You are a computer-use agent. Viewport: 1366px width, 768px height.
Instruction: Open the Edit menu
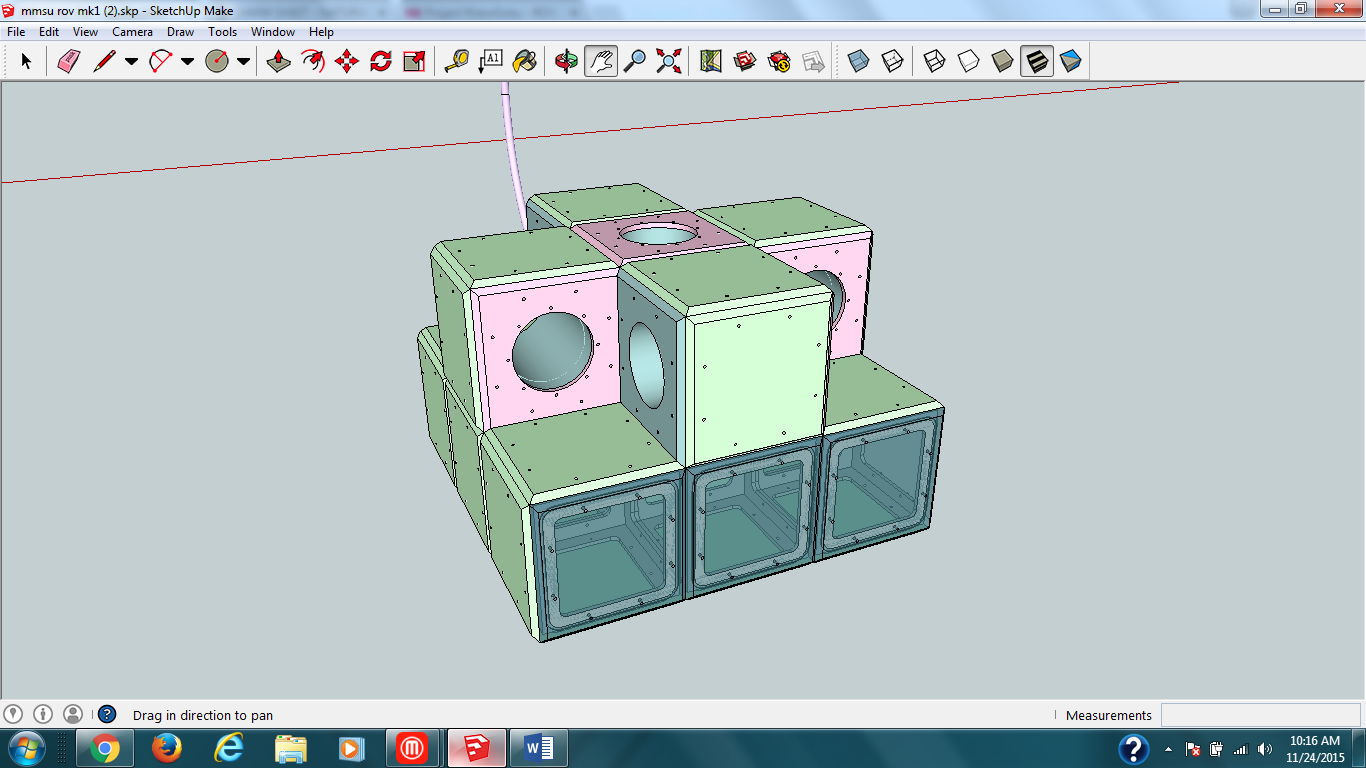49,32
